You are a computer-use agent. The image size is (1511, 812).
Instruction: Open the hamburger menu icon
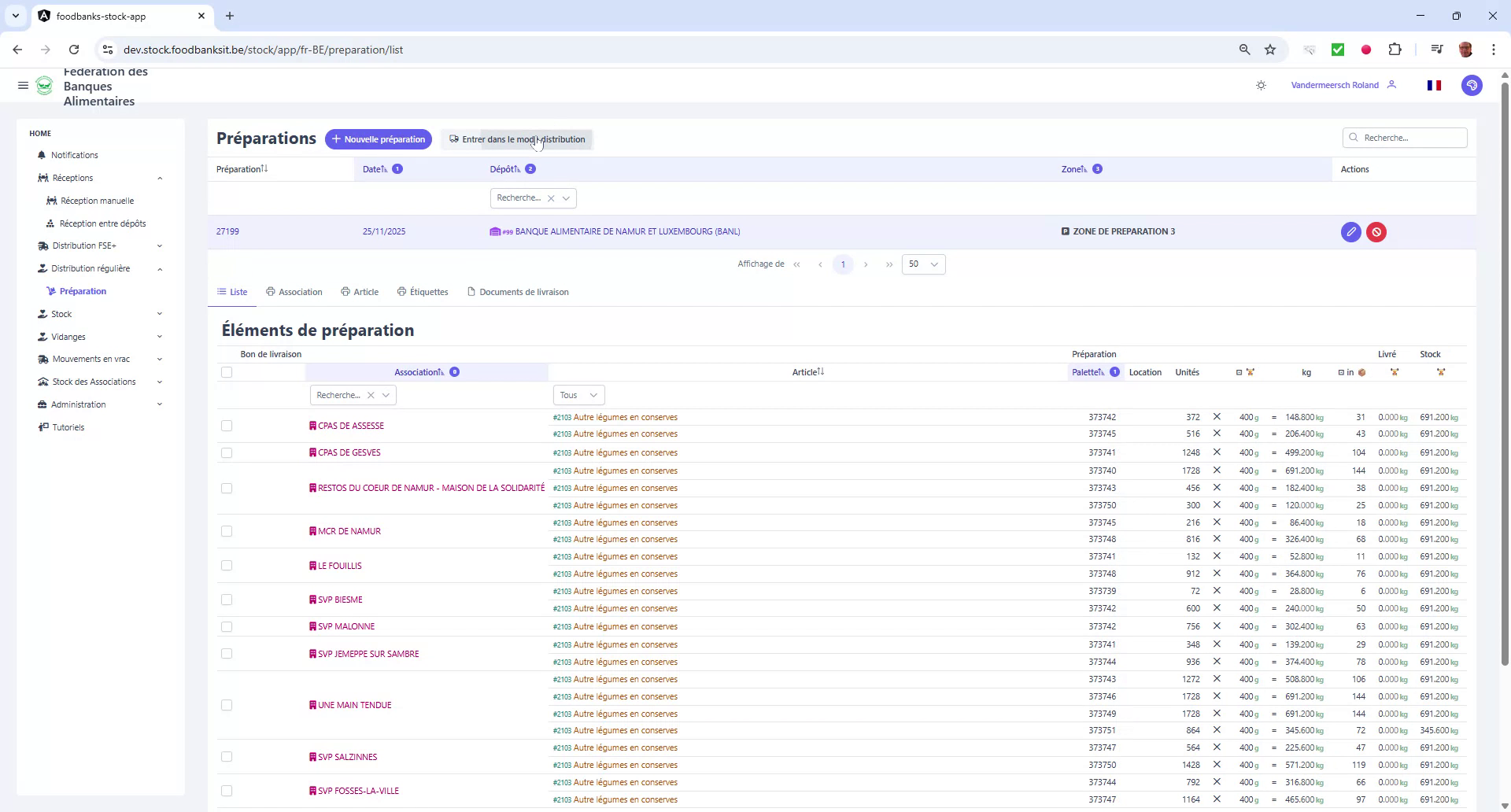(23, 85)
